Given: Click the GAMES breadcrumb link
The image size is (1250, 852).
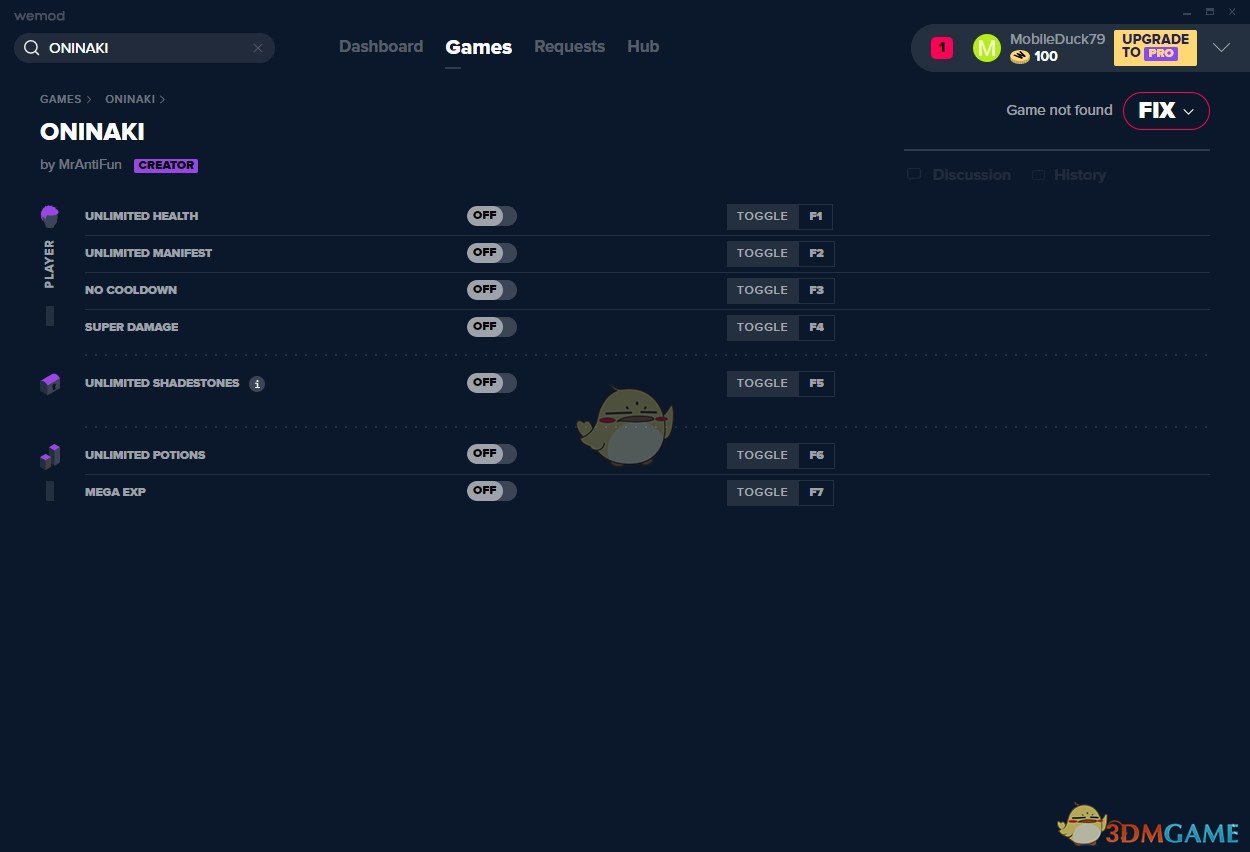Looking at the screenshot, I should [x=61, y=99].
